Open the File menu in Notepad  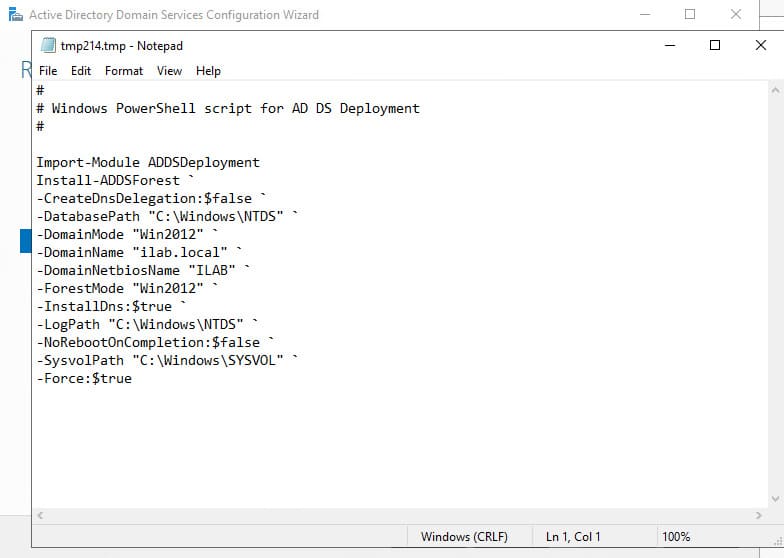(x=48, y=71)
